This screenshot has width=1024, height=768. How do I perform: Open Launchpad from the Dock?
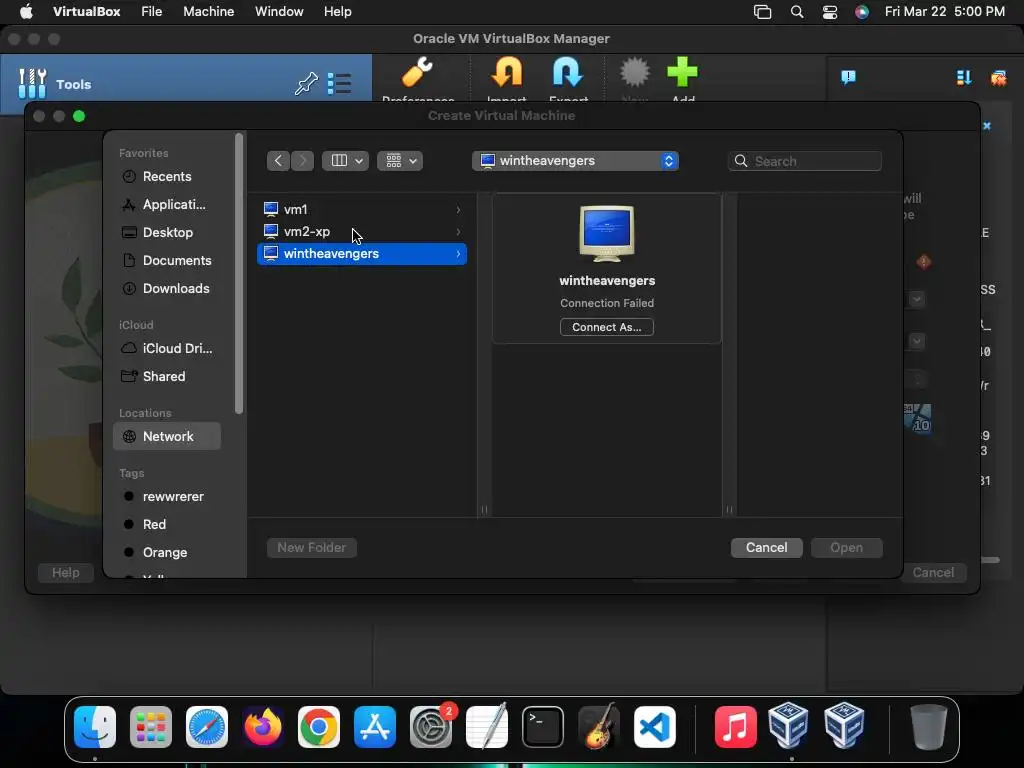point(151,727)
